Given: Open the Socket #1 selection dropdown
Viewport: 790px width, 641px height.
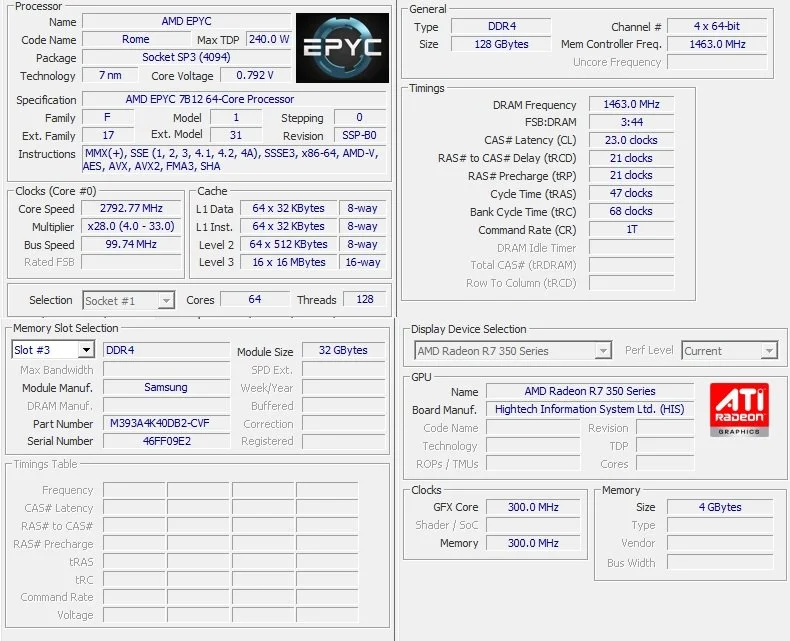Looking at the screenshot, I should pos(128,301).
